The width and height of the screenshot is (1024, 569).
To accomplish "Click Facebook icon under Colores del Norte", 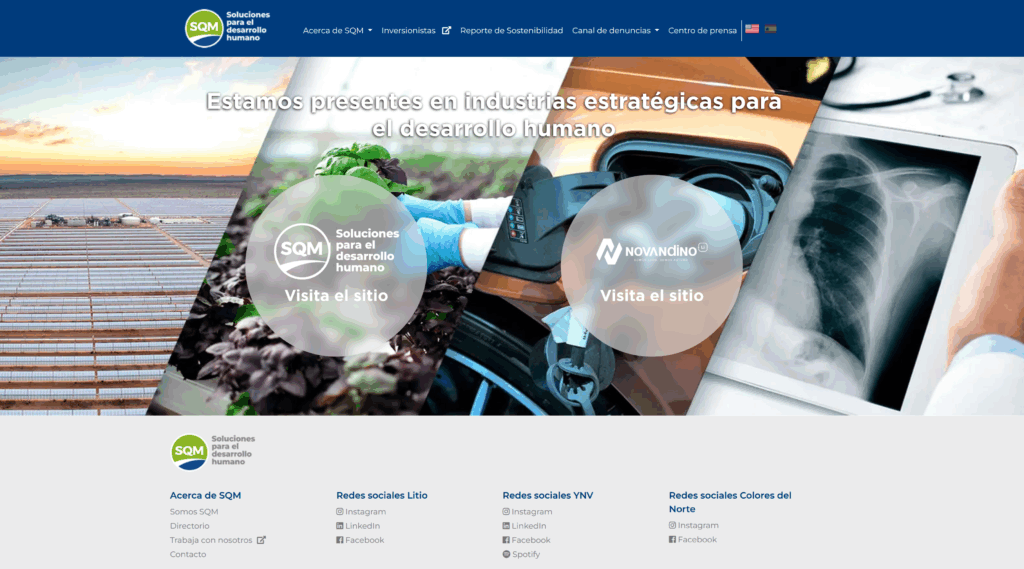I will coord(672,540).
